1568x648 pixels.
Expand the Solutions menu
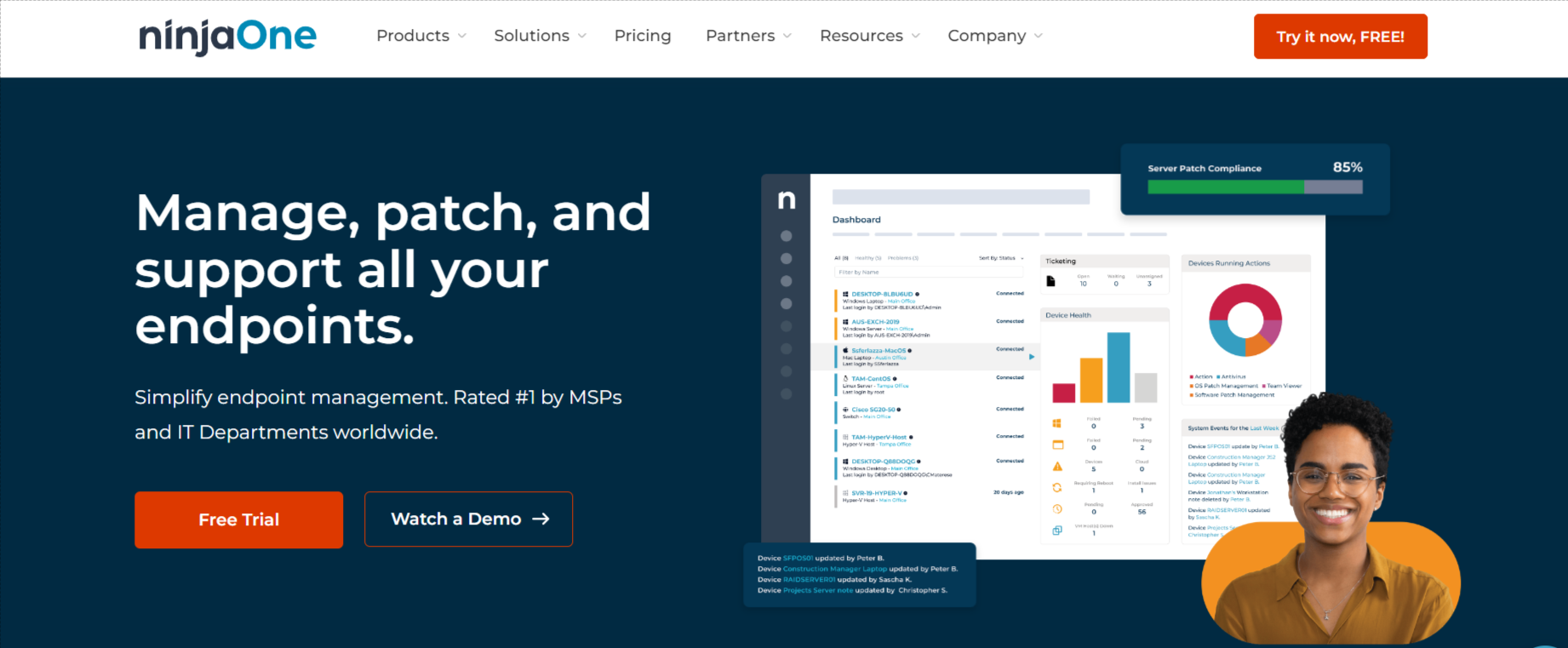(x=541, y=36)
